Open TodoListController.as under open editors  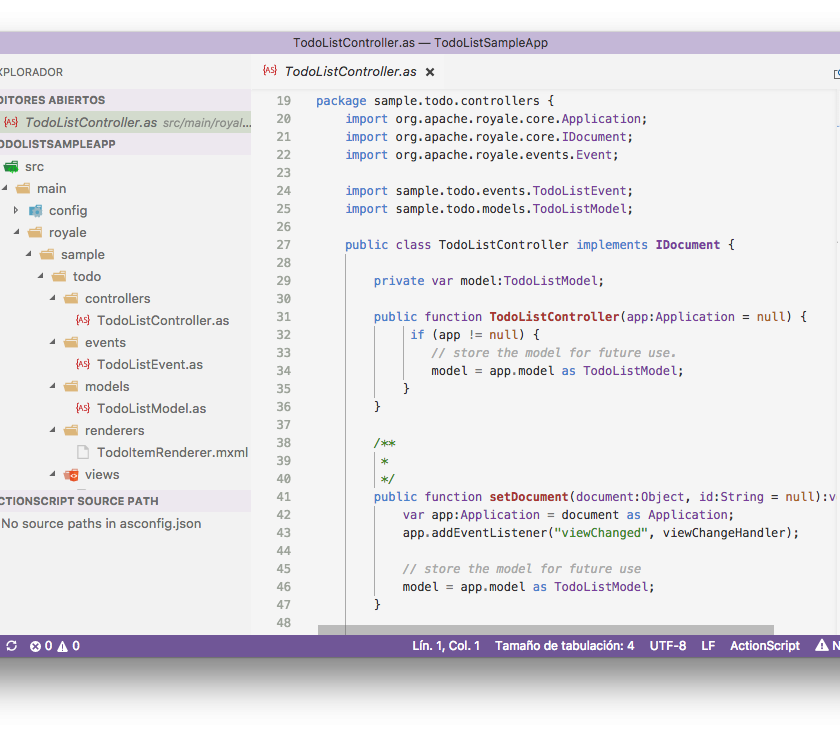click(x=91, y=123)
